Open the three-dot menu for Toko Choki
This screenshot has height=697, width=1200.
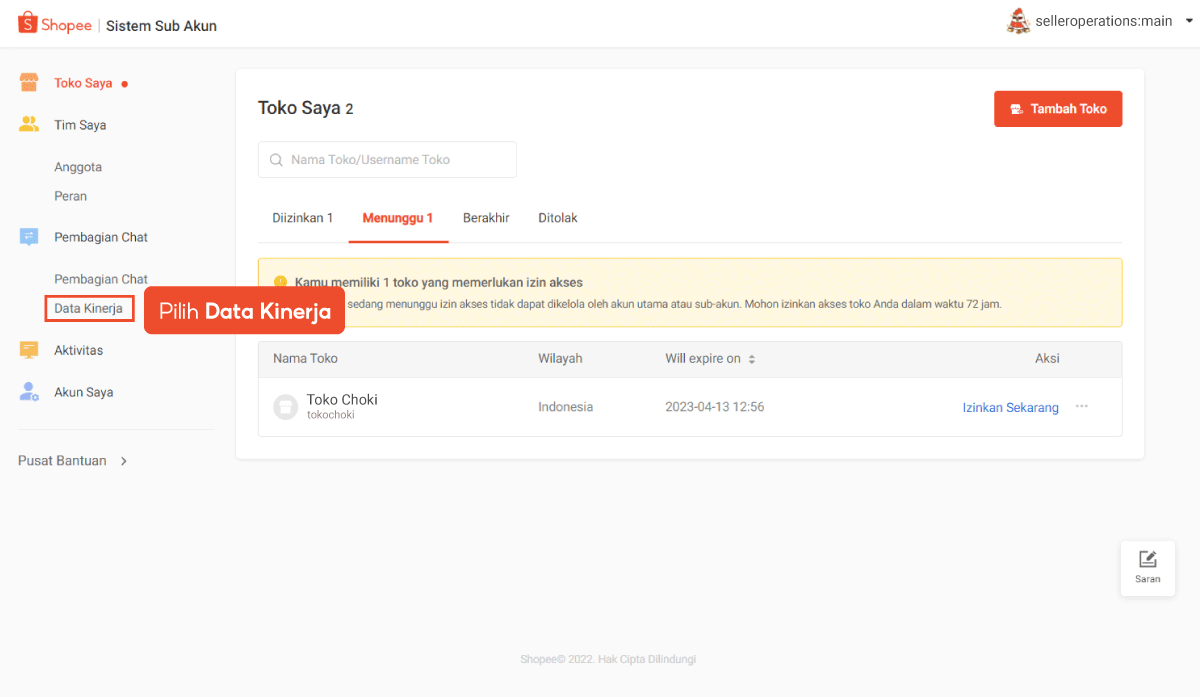(x=1081, y=407)
